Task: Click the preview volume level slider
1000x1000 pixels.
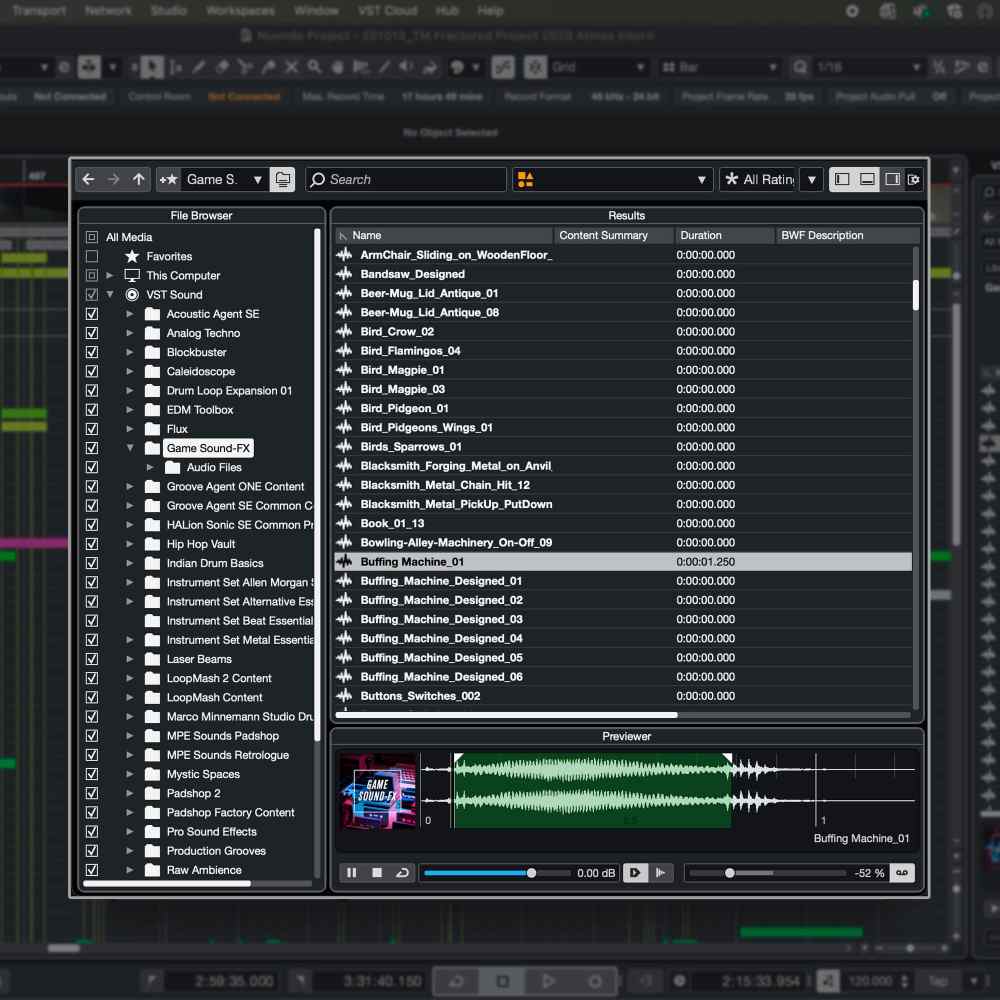Action: [x=531, y=873]
